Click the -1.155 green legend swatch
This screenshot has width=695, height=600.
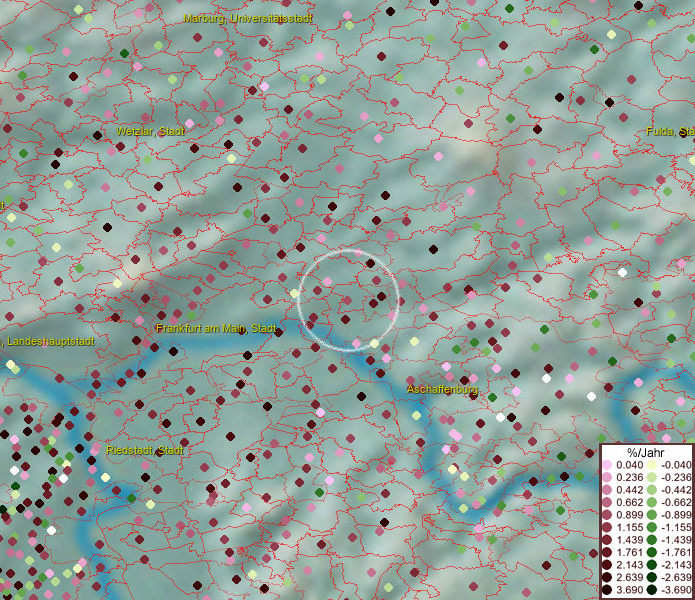[x=652, y=528]
